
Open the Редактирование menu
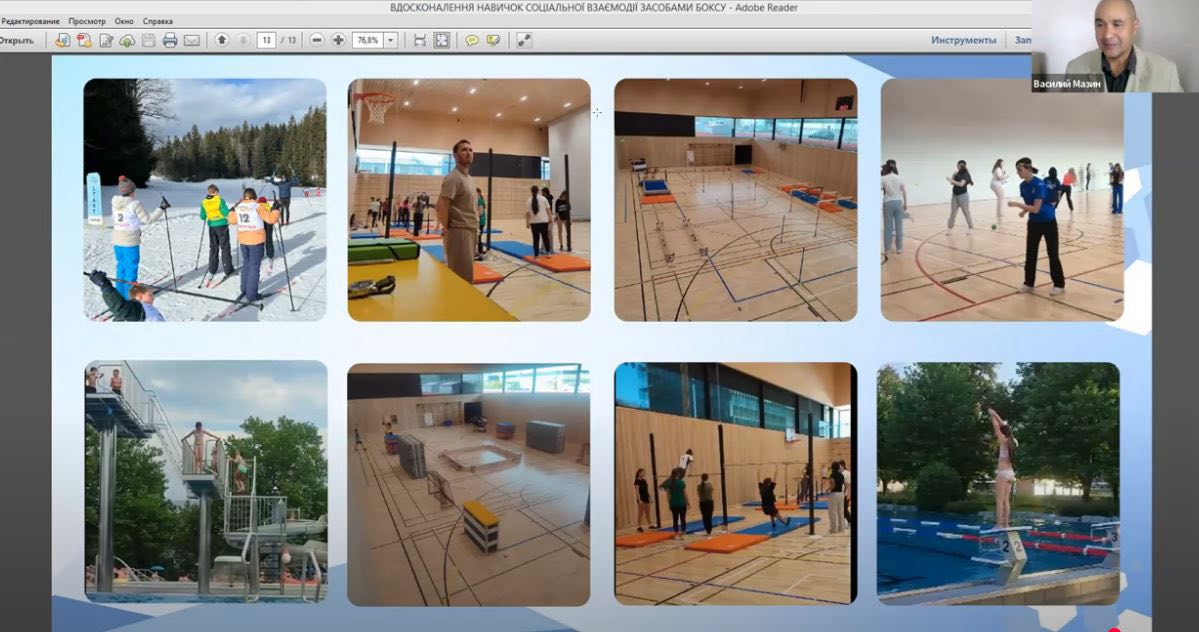click(30, 21)
